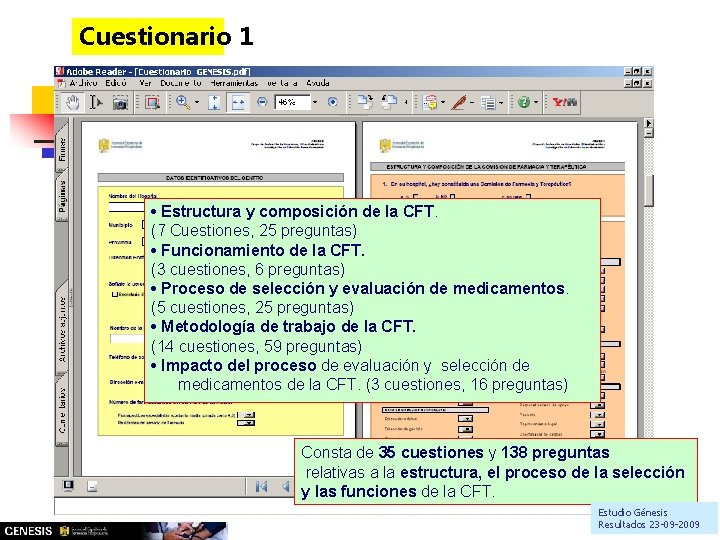
Task: Switch to the Comentarios side tab
Action: pyautogui.click(x=62, y=411)
